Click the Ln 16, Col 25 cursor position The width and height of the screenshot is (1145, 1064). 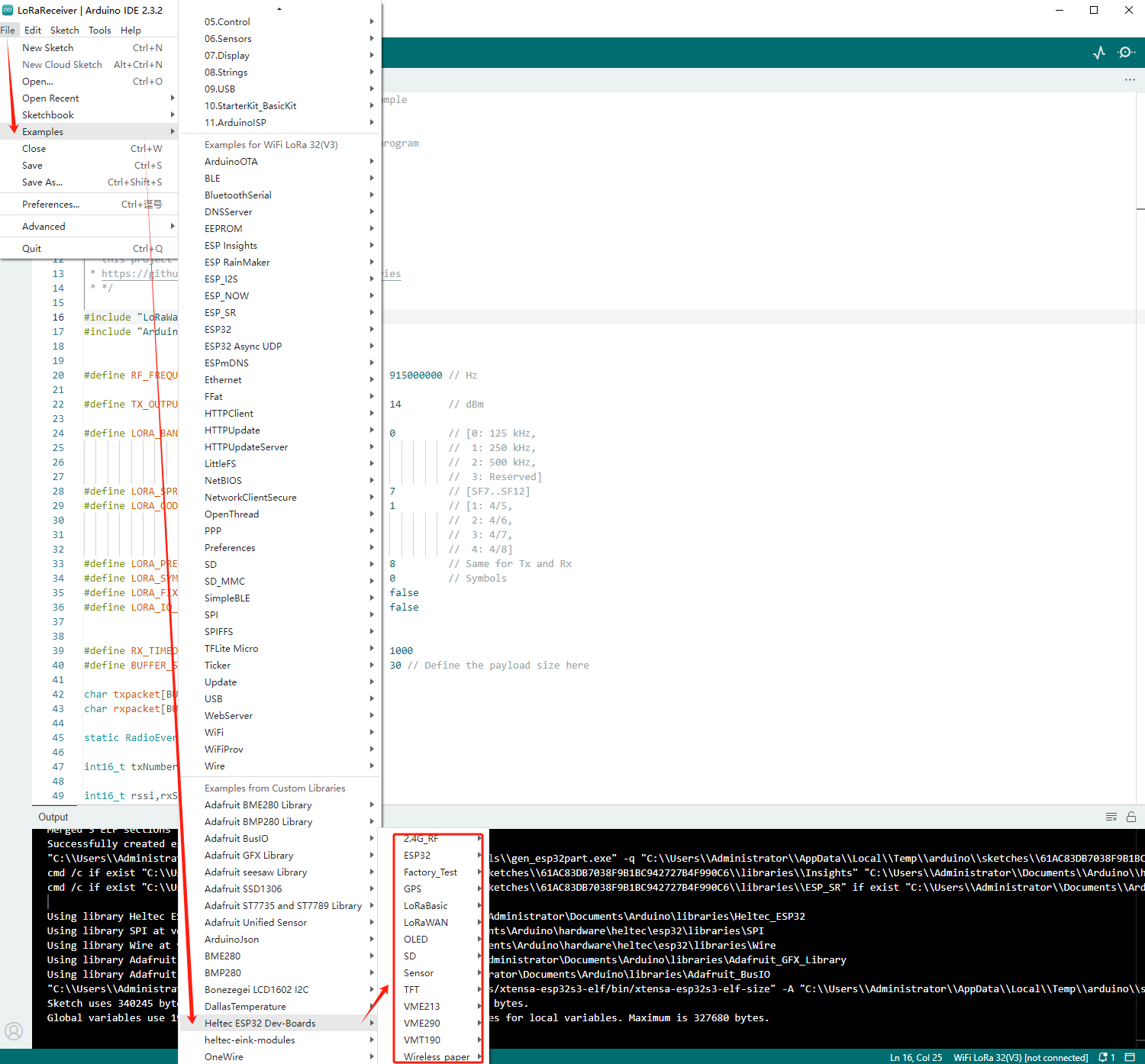pos(915,1057)
